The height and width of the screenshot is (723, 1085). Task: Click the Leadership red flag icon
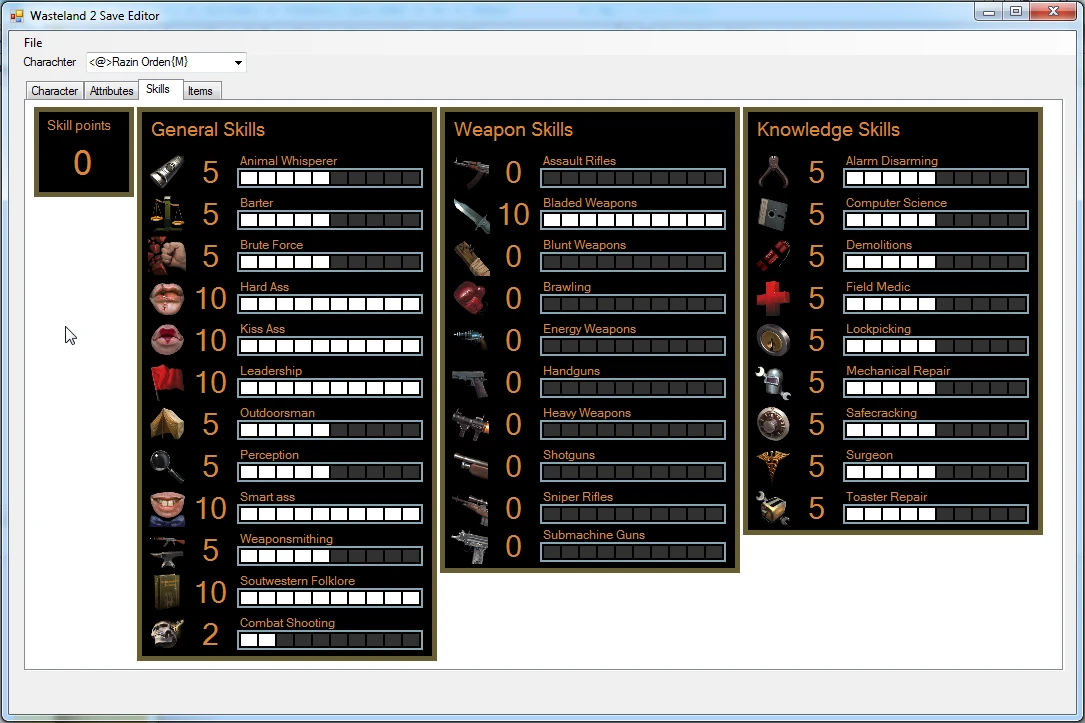(x=167, y=382)
